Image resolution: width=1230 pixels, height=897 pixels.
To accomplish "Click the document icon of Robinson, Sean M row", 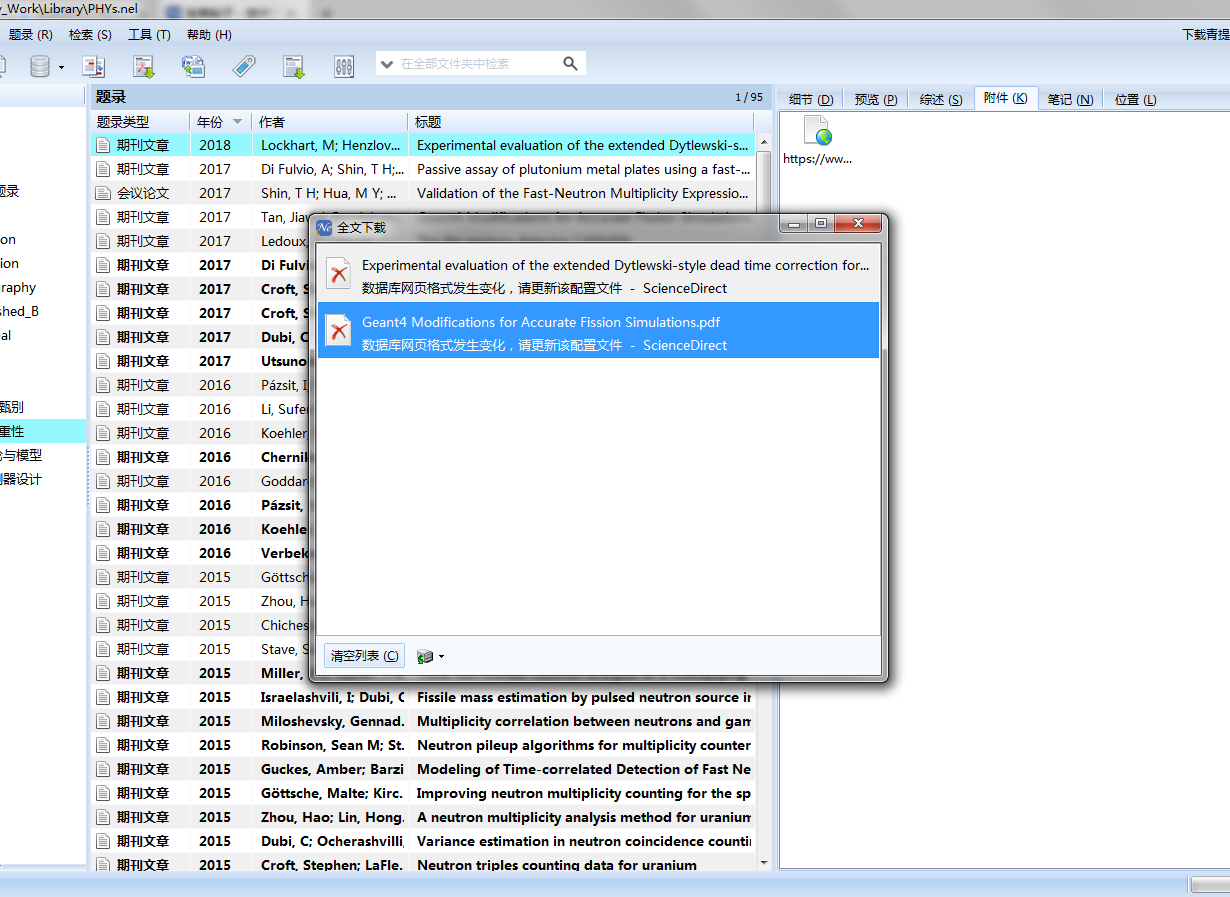I will point(103,745).
